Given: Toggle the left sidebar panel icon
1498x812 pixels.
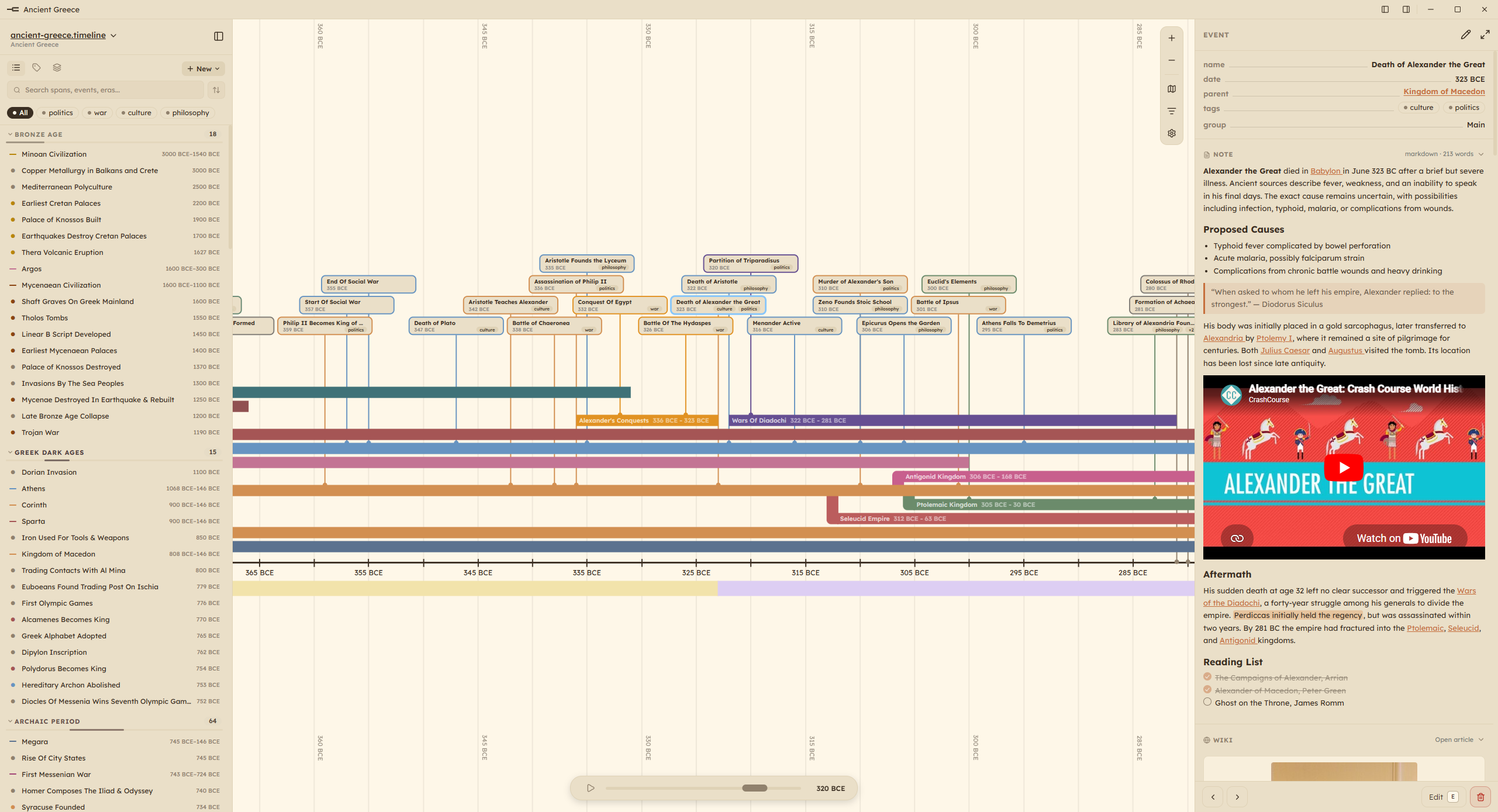Looking at the screenshot, I should point(219,36).
